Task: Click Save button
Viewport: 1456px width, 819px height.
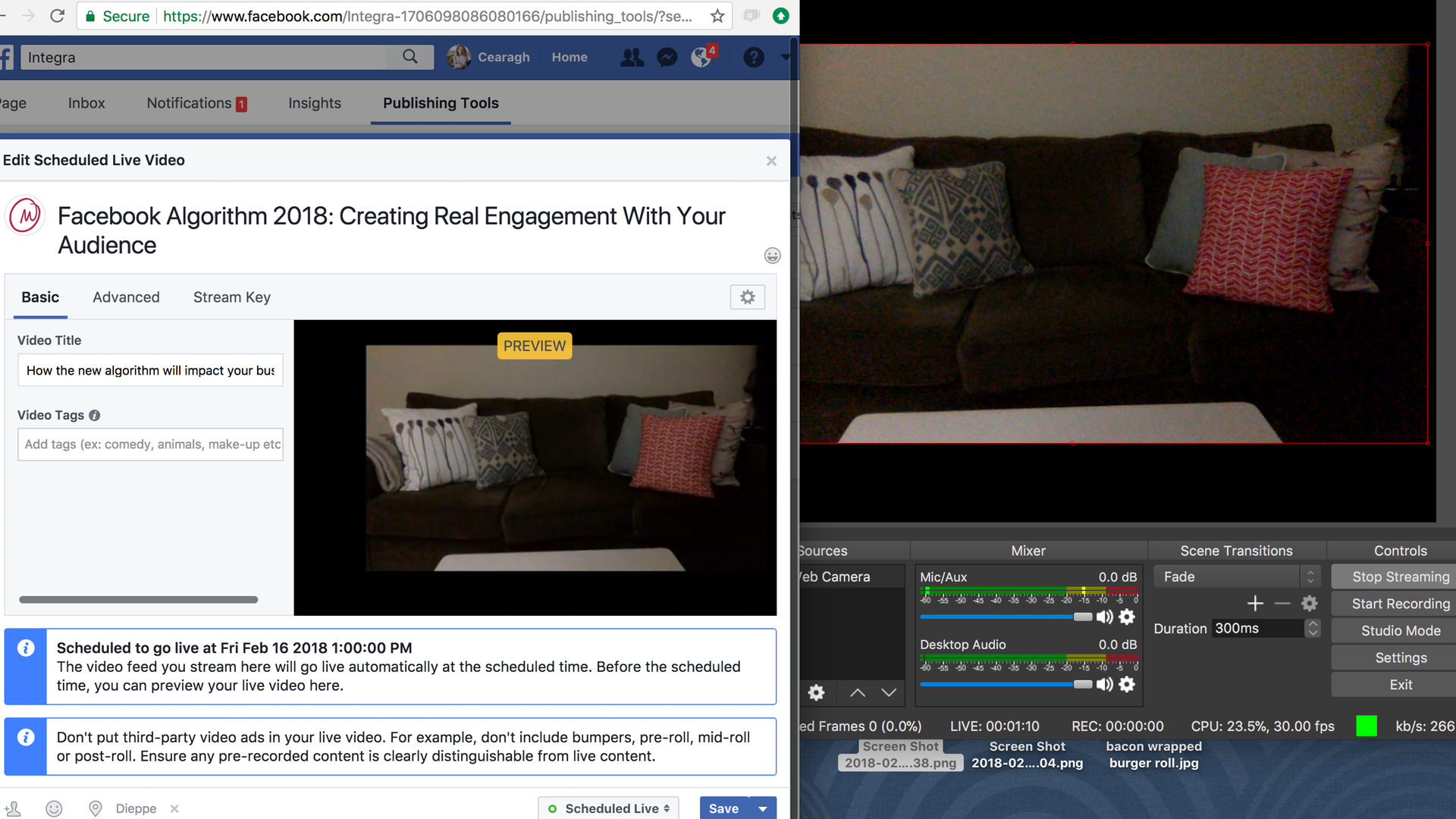Action: pyautogui.click(x=723, y=808)
